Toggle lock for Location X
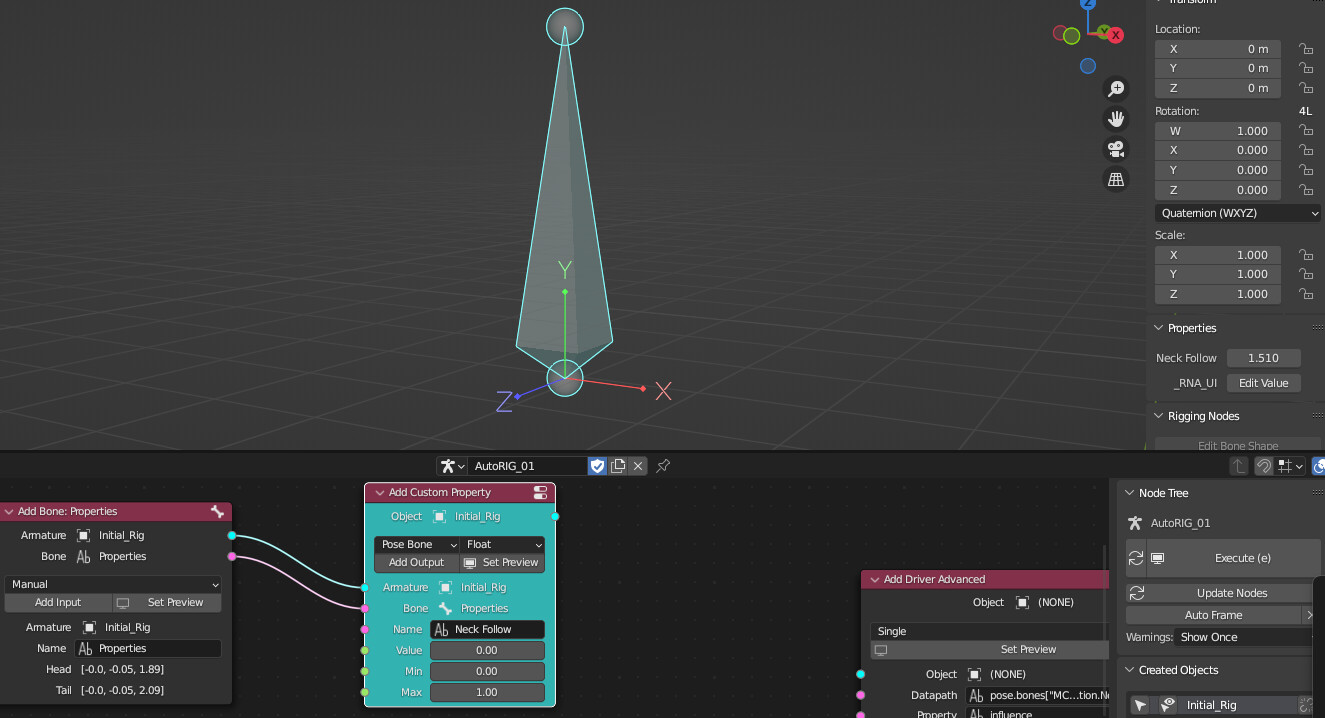The height and width of the screenshot is (718, 1325). tap(1305, 49)
